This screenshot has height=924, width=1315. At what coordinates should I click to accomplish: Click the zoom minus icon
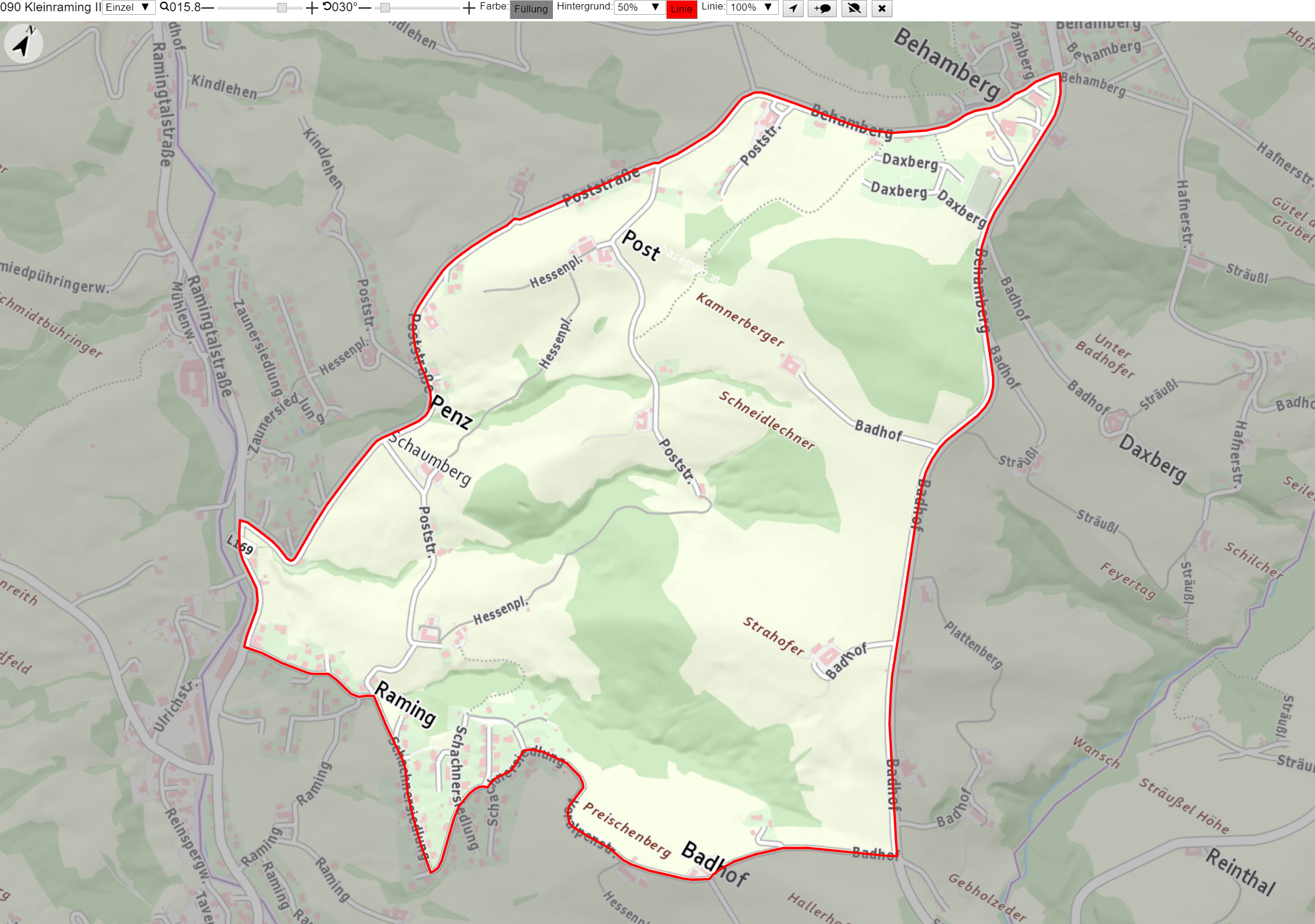(207, 8)
